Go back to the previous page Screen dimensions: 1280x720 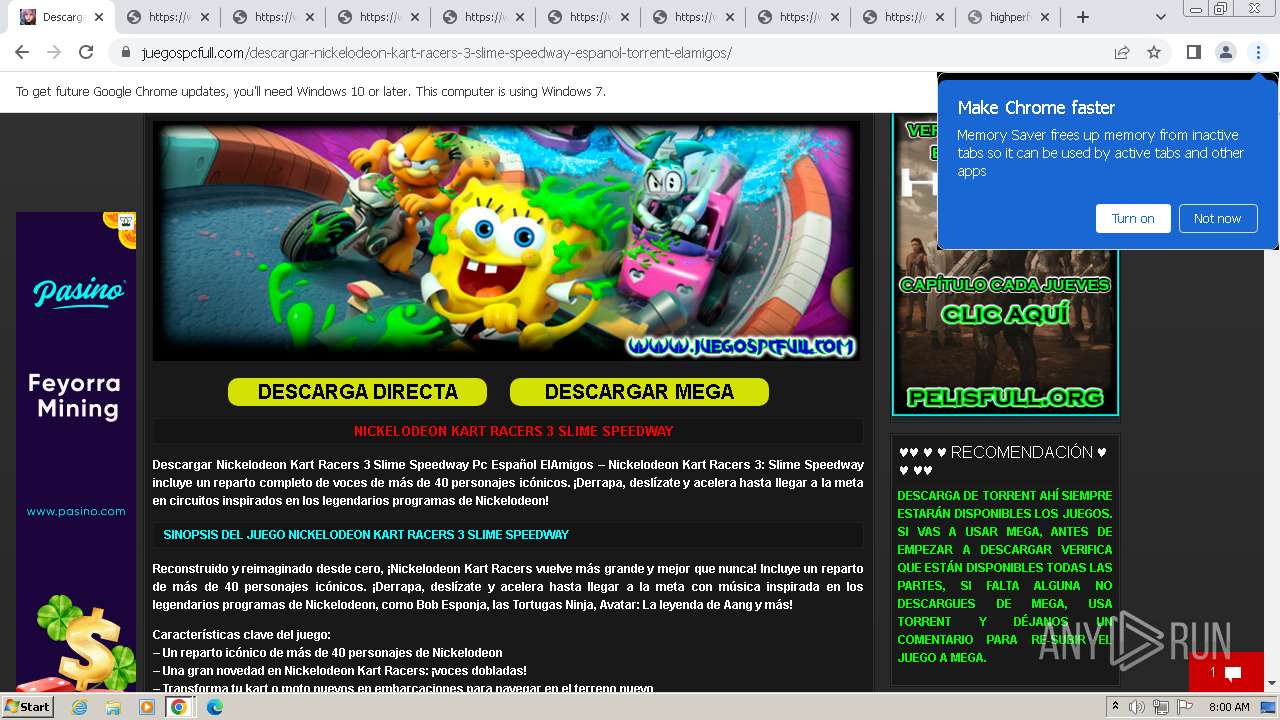(x=22, y=52)
